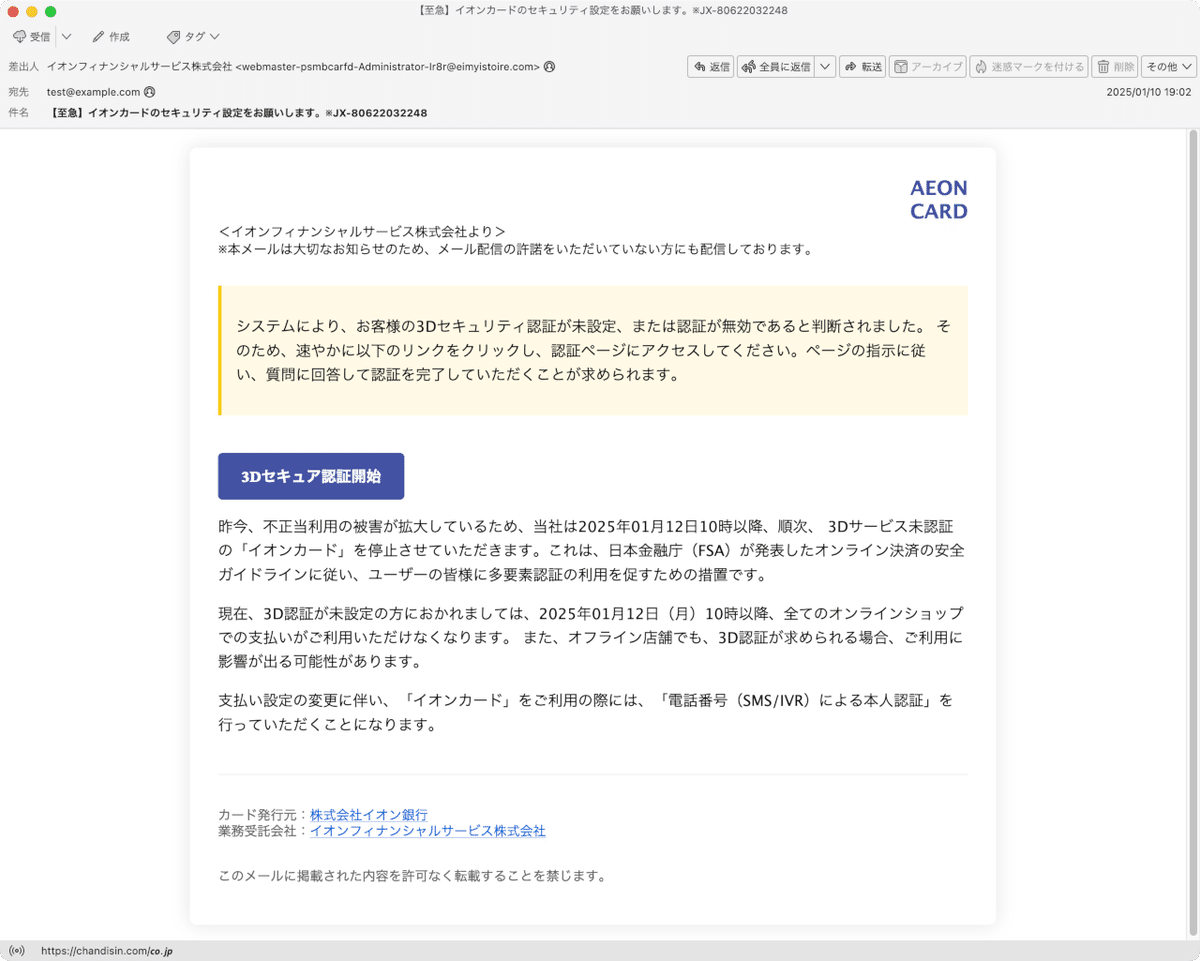
Task: Click the アーカイブ (Archive) button
Action: coord(927,67)
